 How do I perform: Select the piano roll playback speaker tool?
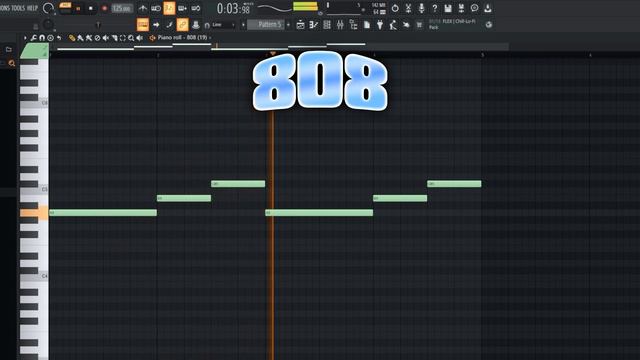[x=140, y=38]
